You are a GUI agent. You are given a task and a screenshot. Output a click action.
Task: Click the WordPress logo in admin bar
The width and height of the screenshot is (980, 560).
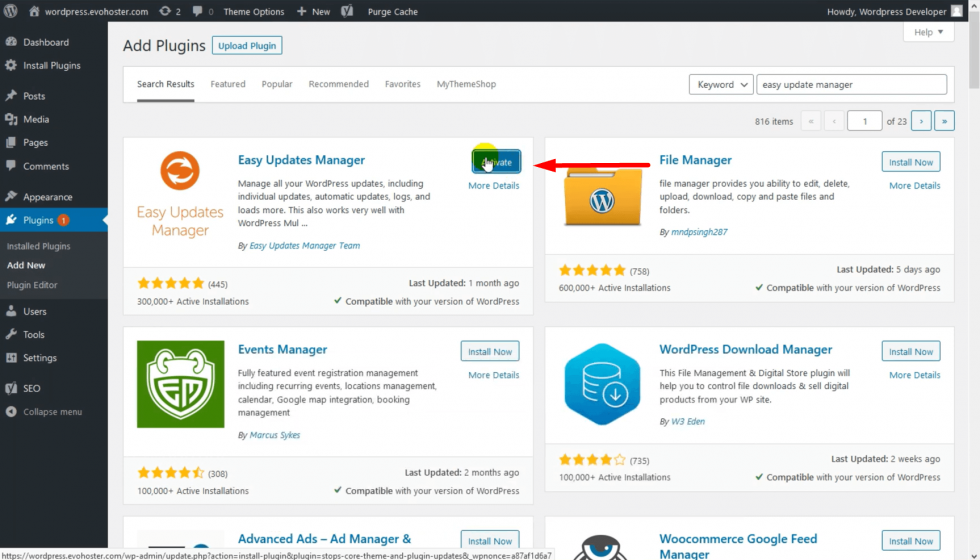coord(11,11)
